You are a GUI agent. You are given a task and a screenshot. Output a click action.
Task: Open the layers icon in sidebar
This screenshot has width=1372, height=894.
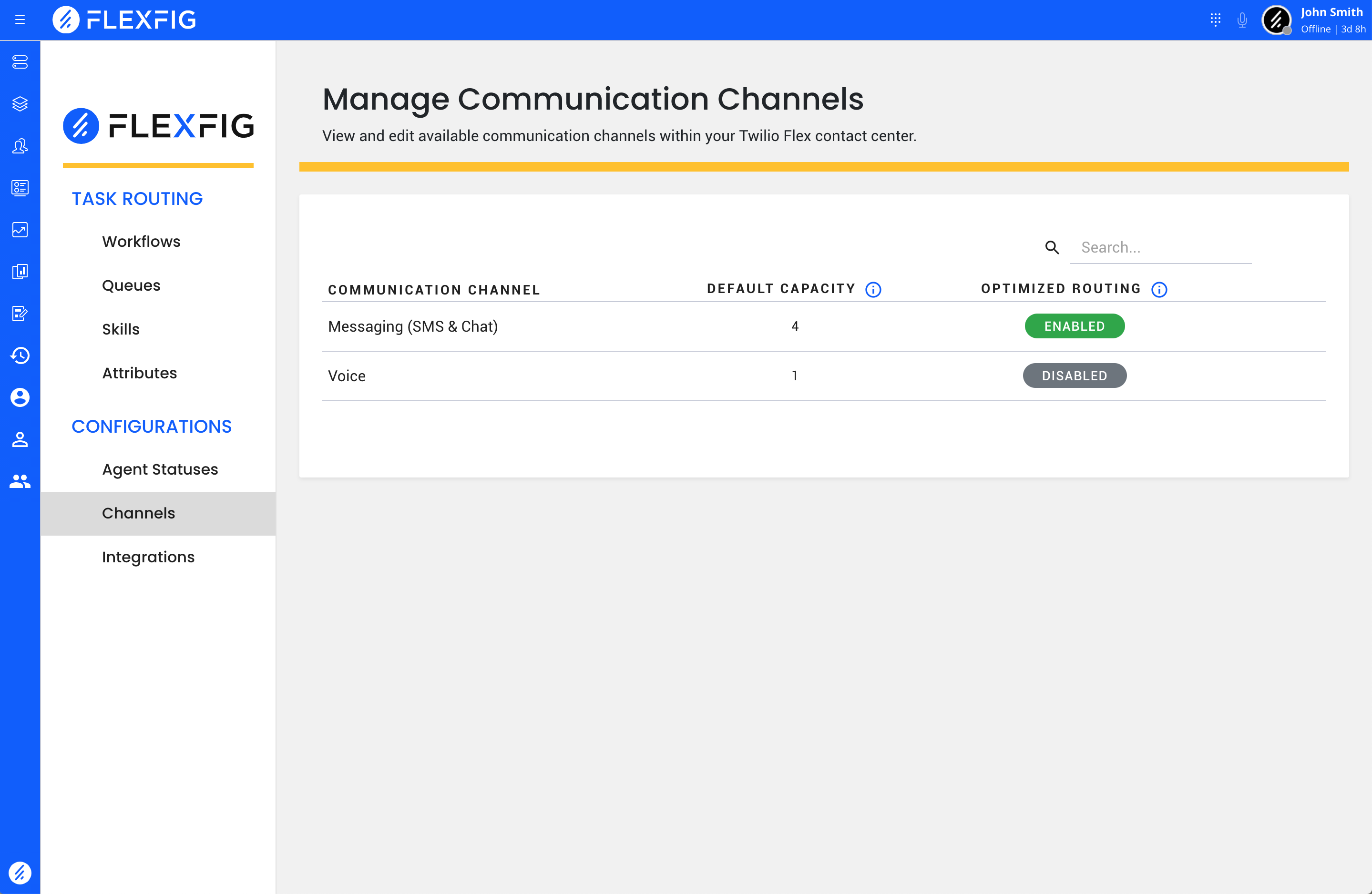20,104
